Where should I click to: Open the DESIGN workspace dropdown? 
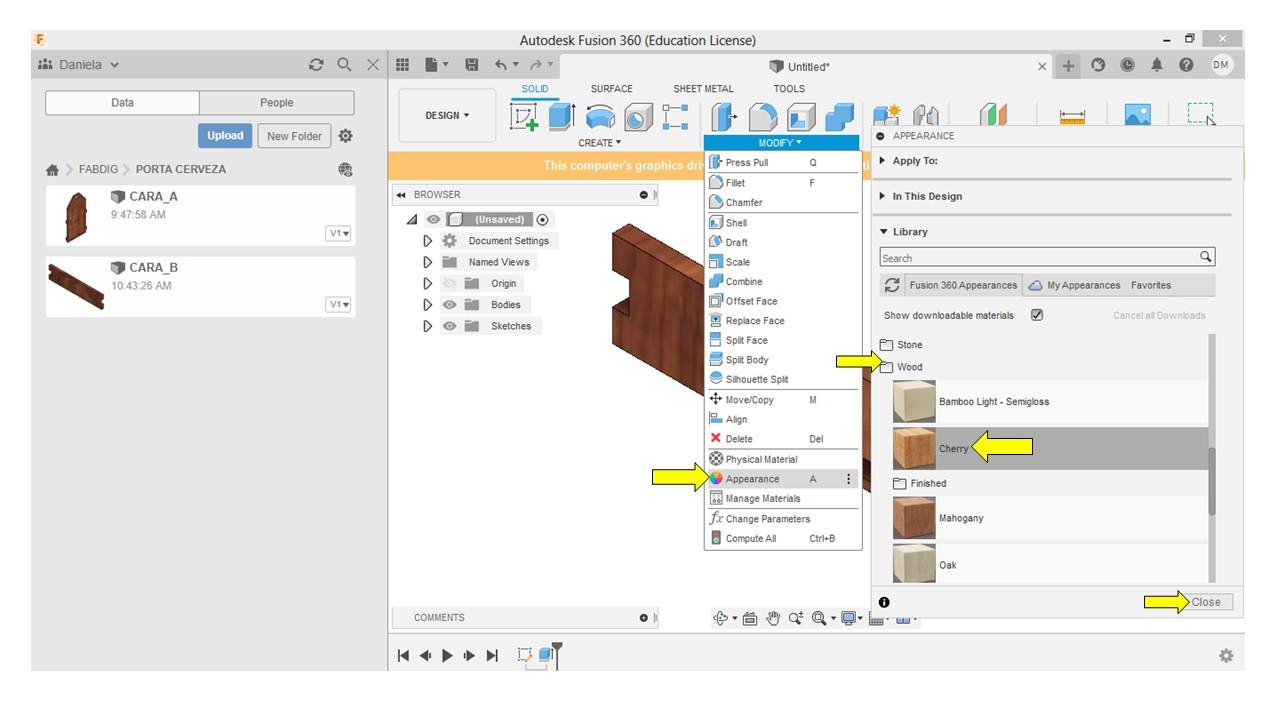tap(447, 116)
